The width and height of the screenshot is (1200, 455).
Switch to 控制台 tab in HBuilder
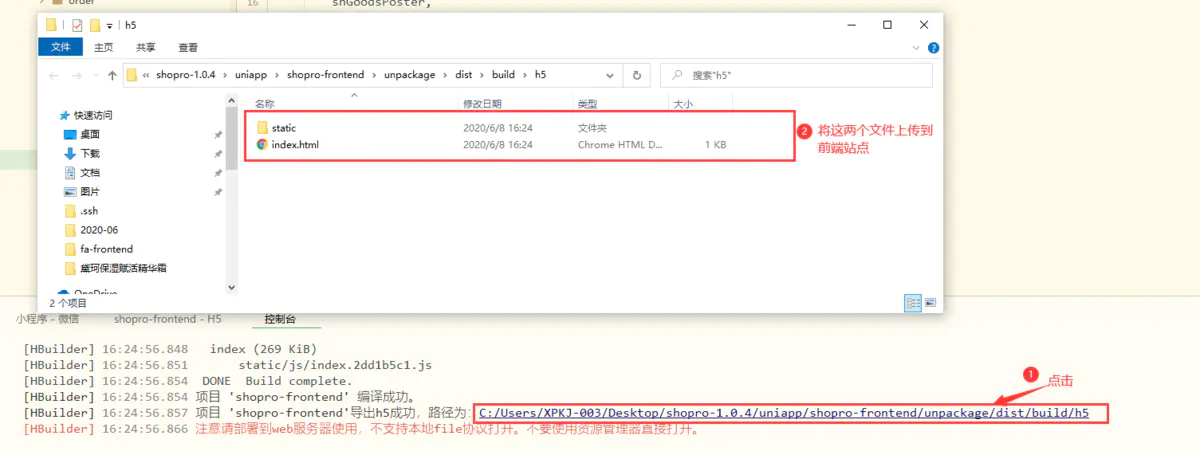[x=280, y=319]
